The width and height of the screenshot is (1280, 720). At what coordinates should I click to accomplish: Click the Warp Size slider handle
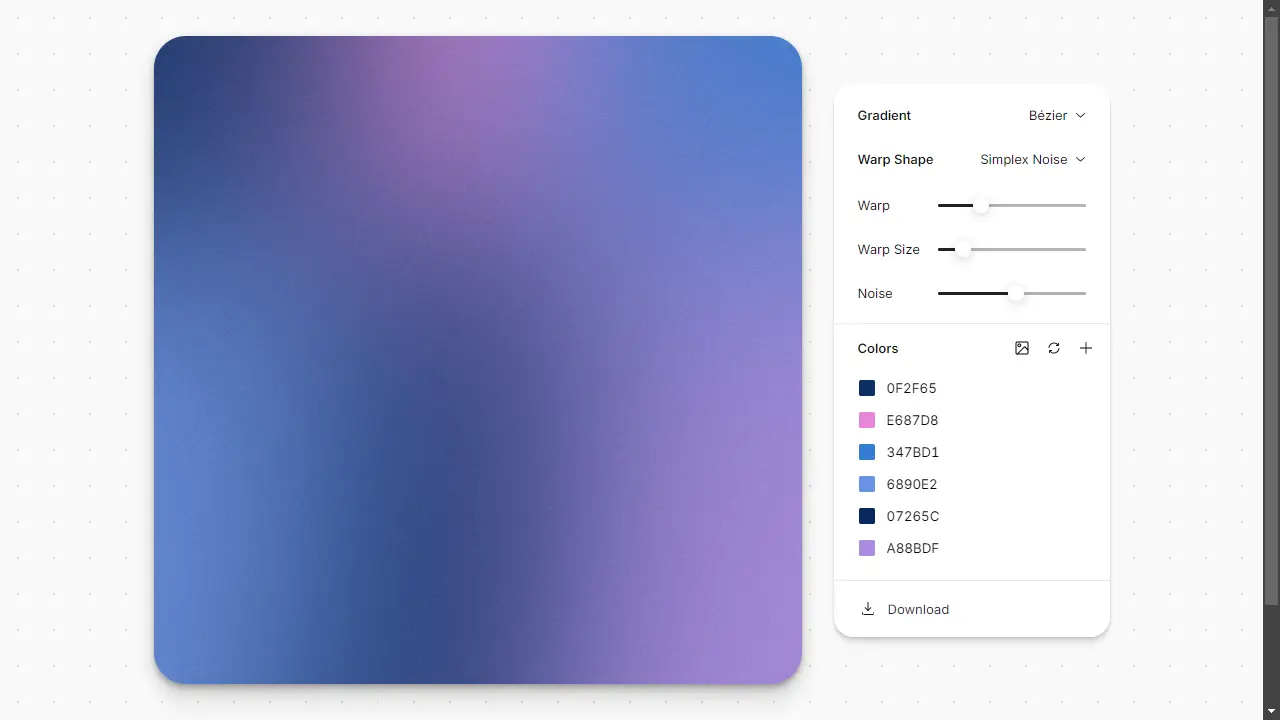tap(963, 249)
